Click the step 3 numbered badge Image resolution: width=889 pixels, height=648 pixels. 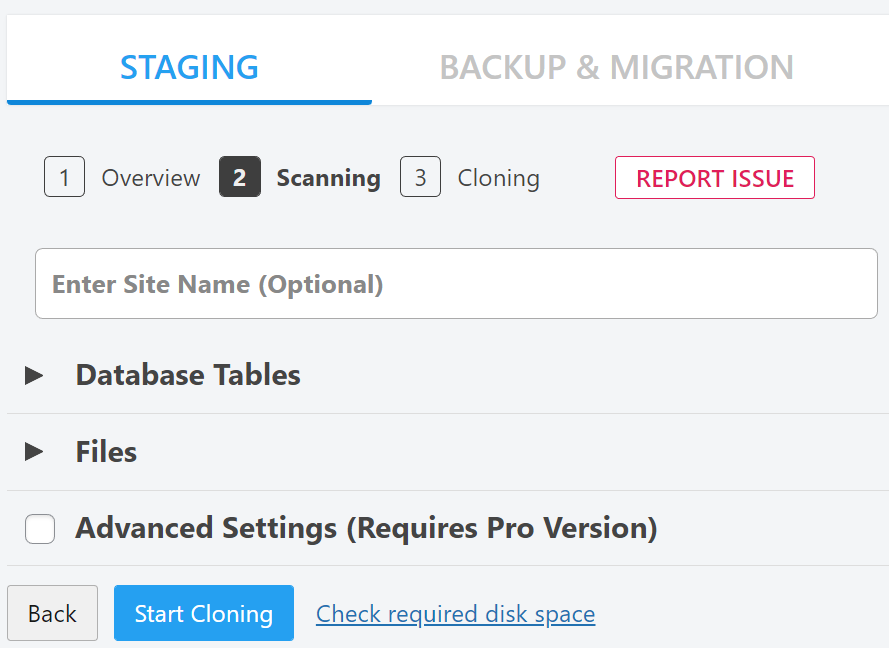420,177
